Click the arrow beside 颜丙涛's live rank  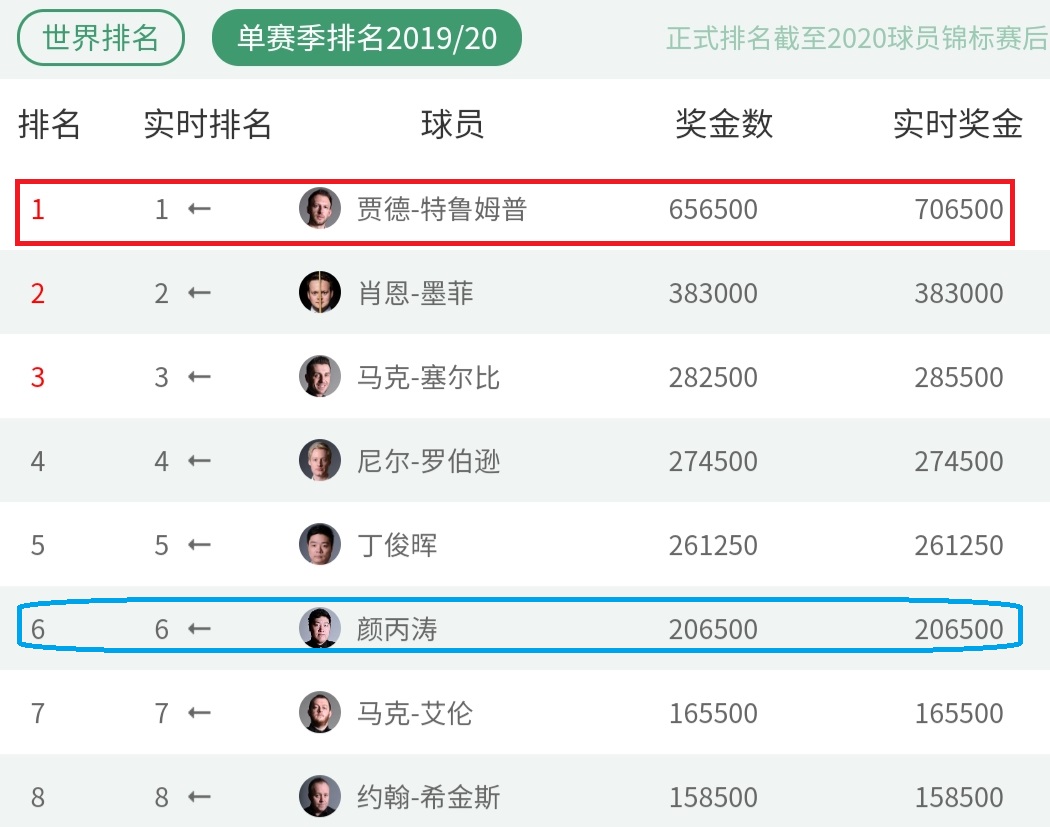point(199,630)
